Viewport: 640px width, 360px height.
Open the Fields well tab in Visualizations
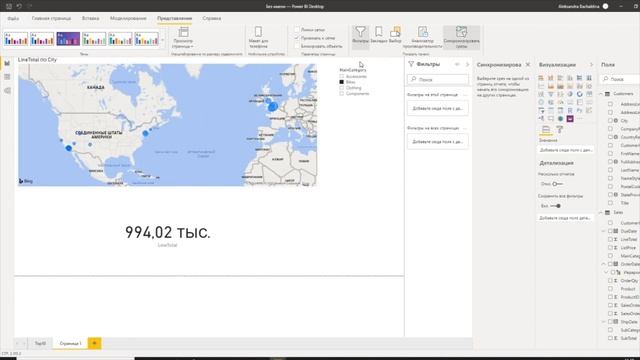[546, 130]
